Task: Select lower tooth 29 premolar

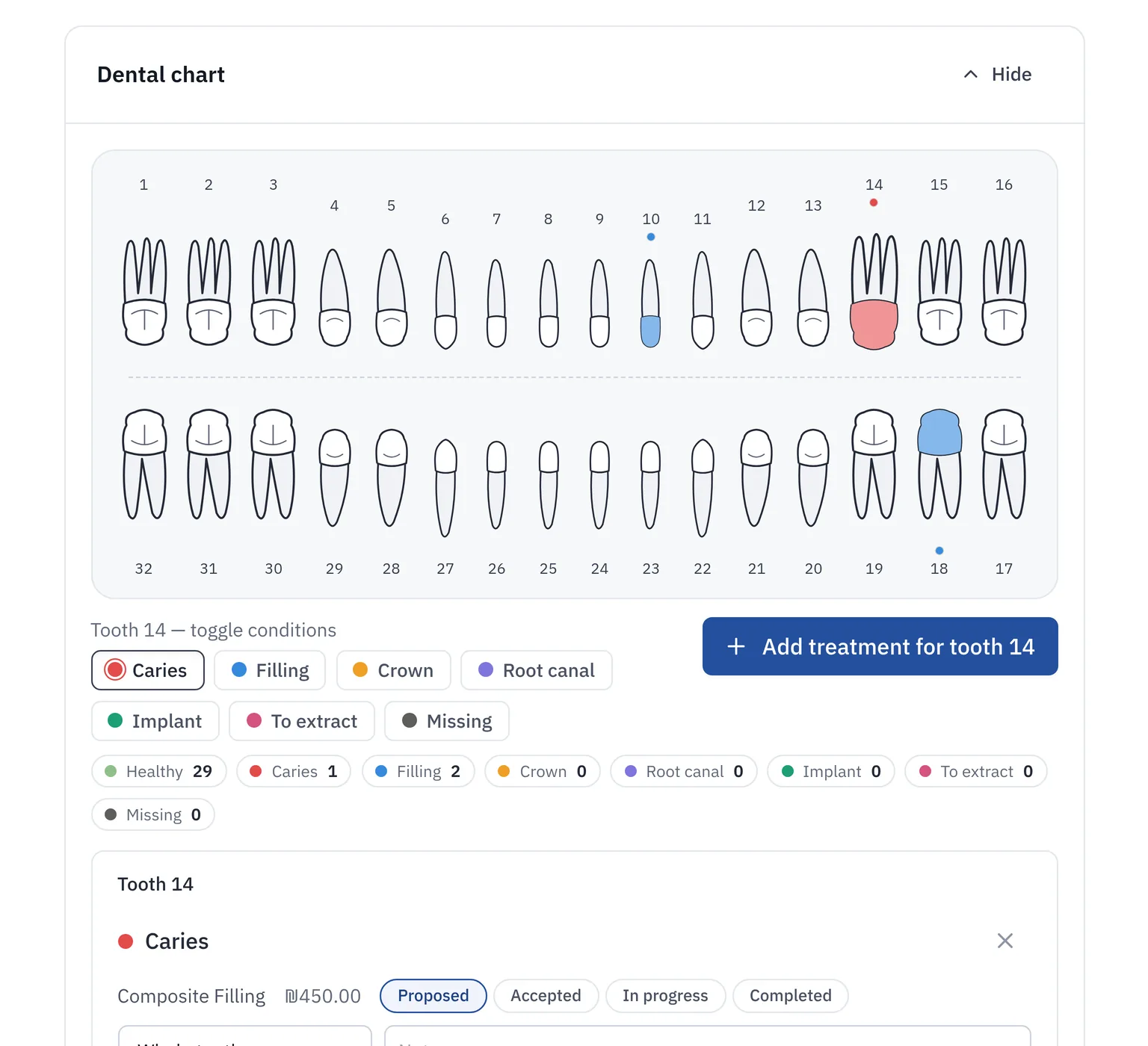Action: 334,477
